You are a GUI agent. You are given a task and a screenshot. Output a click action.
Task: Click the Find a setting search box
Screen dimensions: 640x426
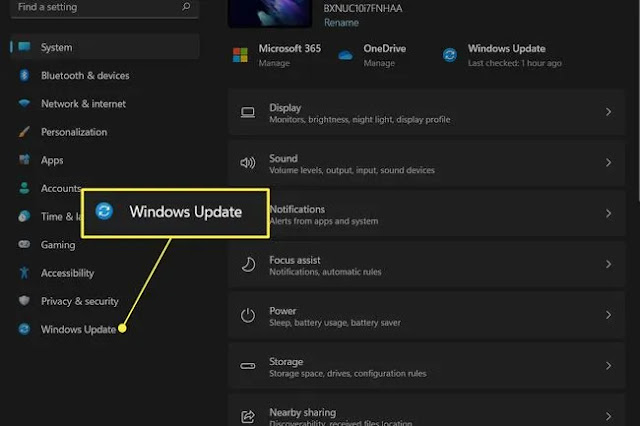tap(105, 7)
